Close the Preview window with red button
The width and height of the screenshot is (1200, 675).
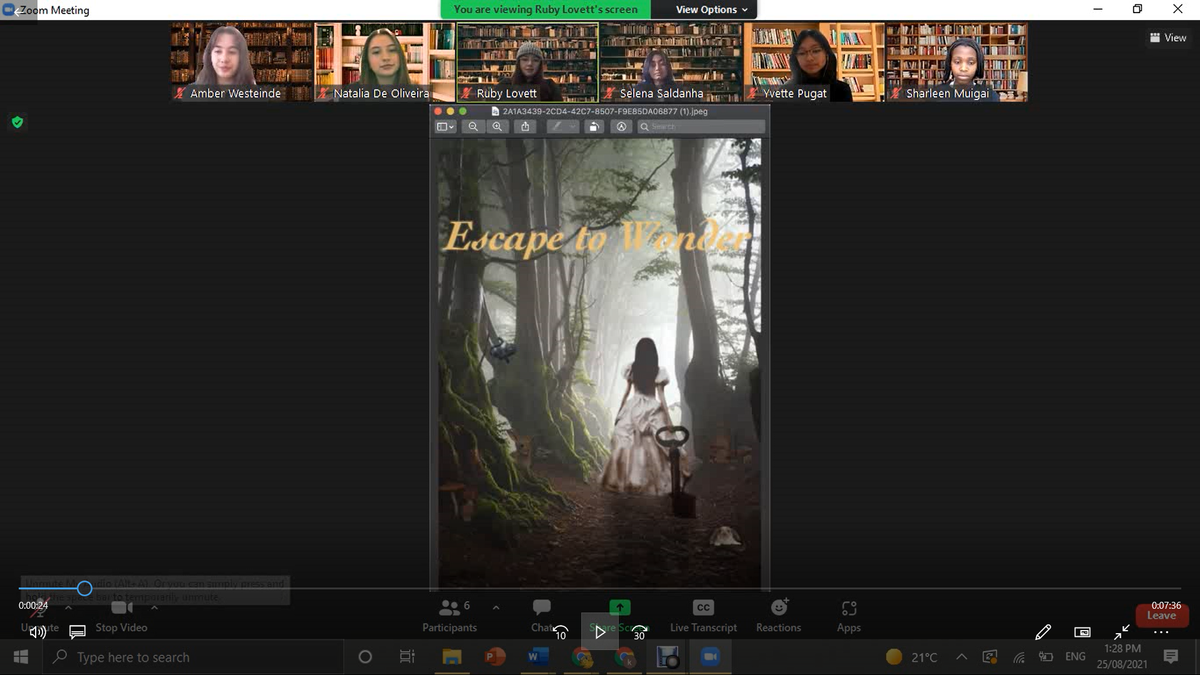tap(439, 111)
